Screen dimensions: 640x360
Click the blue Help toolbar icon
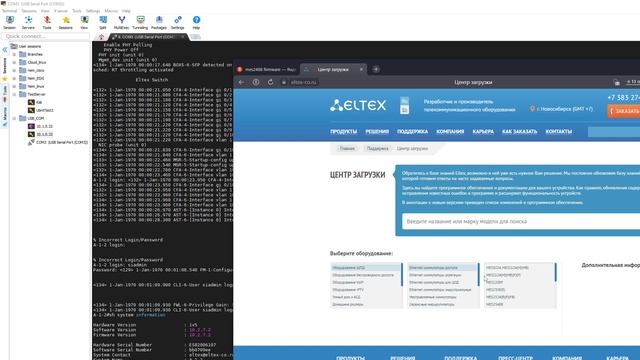[196, 22]
